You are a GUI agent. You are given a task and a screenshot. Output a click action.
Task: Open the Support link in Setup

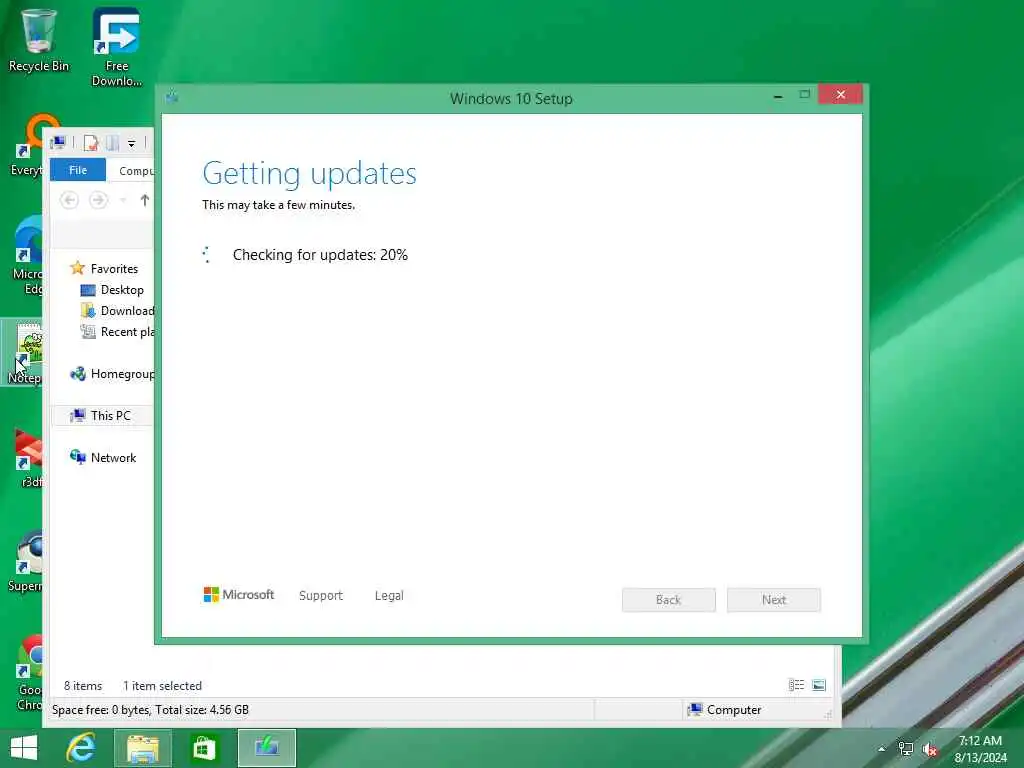click(x=321, y=596)
